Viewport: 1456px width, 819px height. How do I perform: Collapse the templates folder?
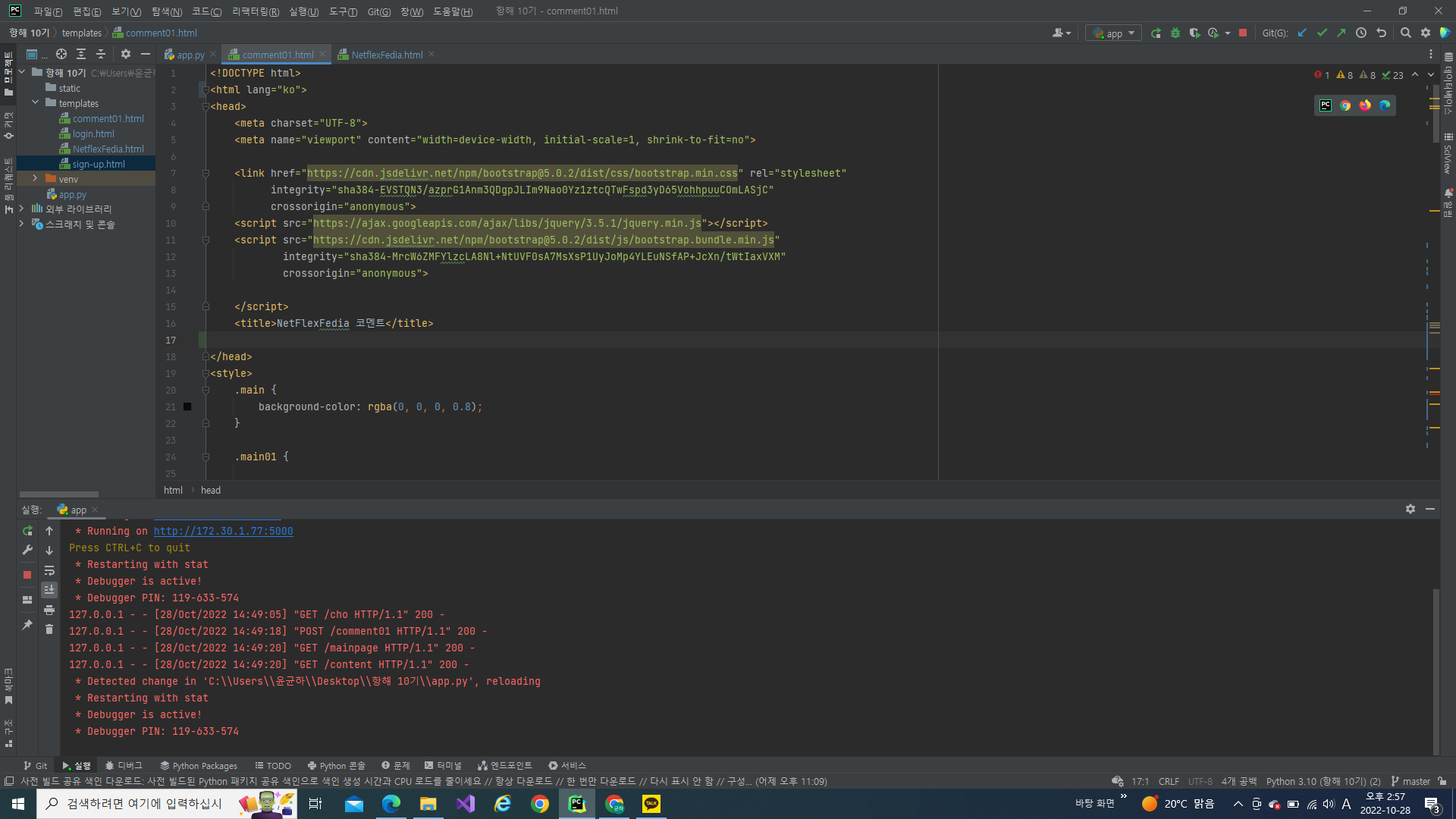(35, 103)
